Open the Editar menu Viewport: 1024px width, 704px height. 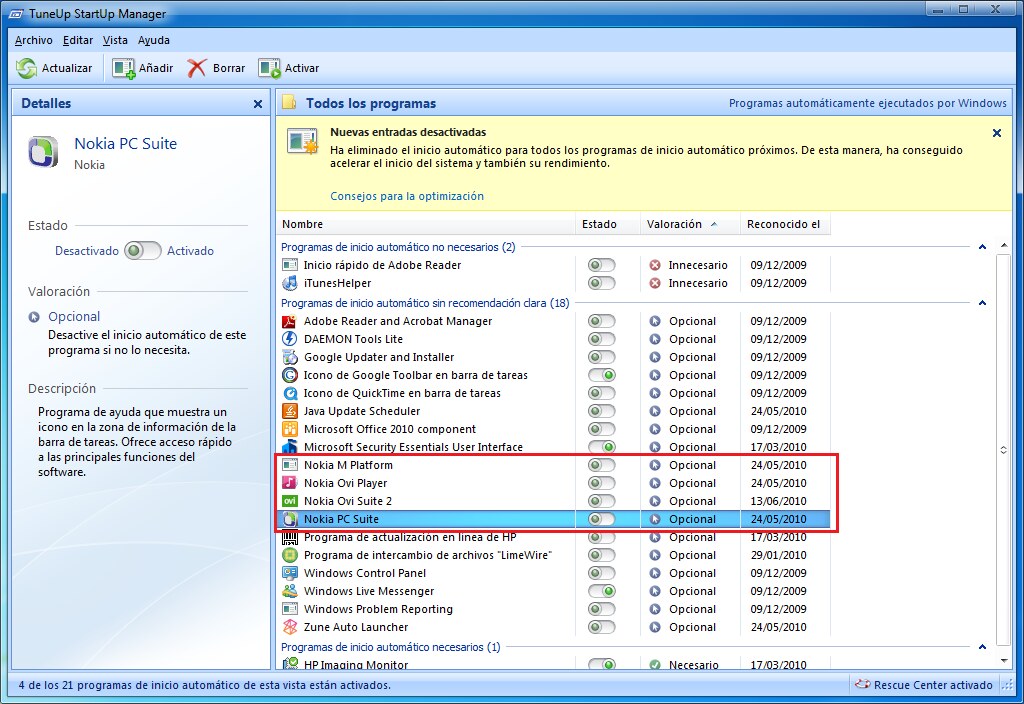(78, 40)
